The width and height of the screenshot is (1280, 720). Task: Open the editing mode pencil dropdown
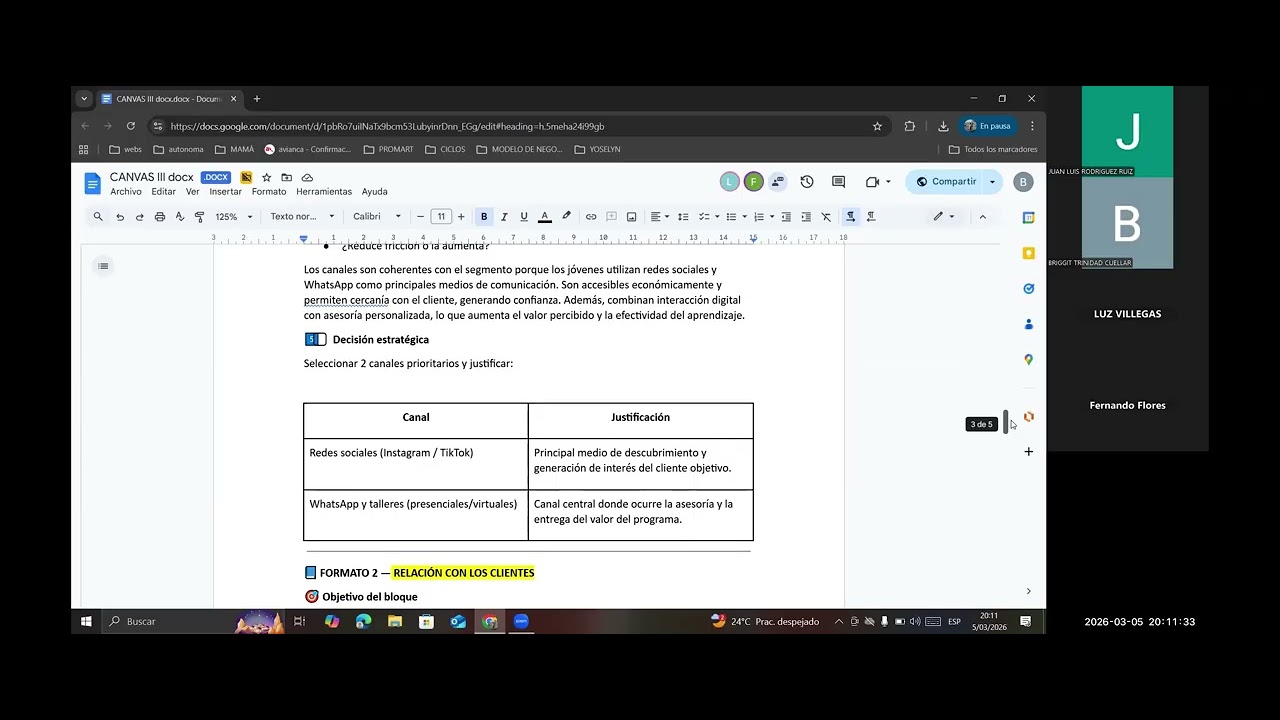tap(944, 217)
